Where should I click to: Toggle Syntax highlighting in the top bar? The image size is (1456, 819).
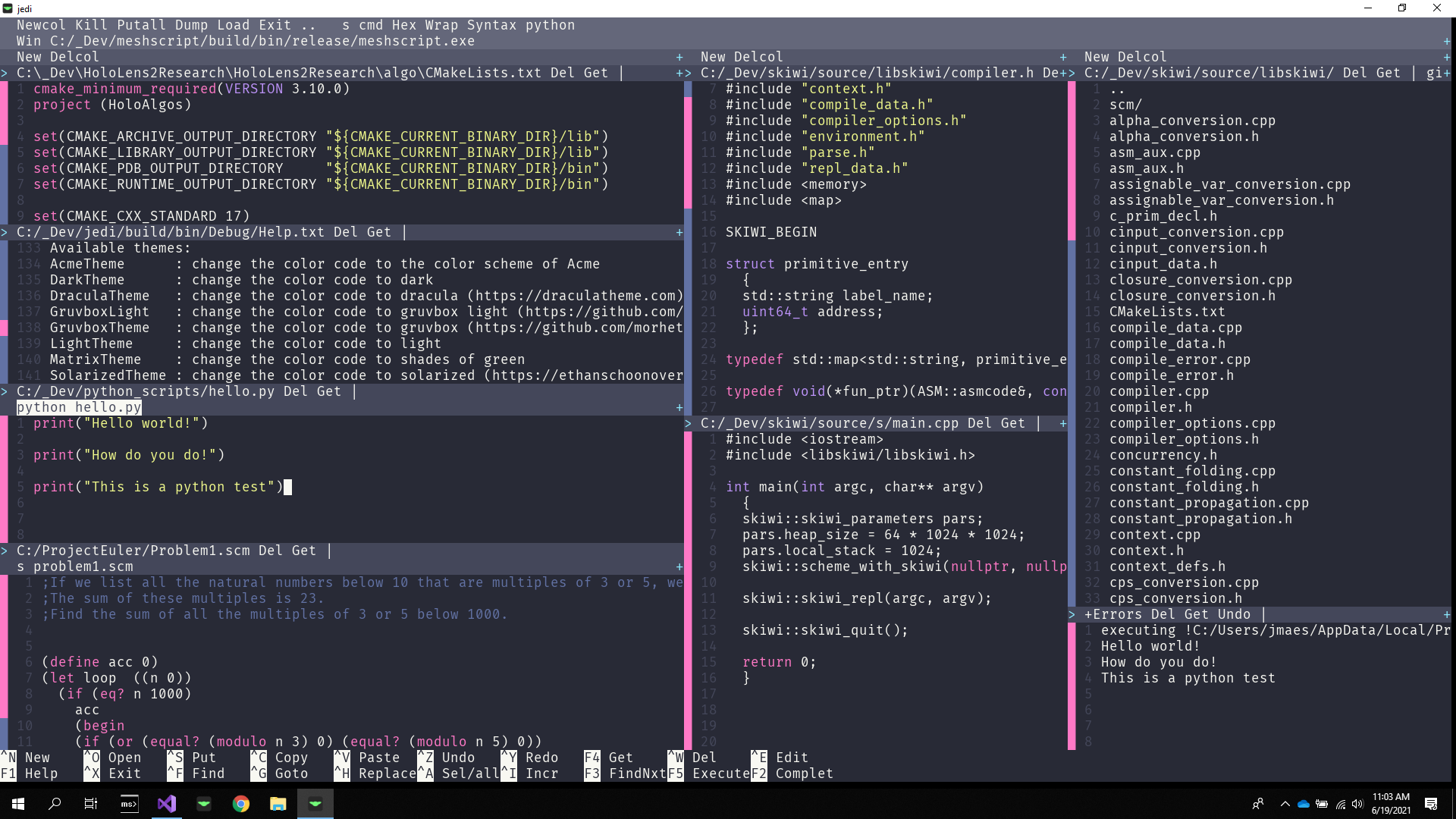coord(491,25)
